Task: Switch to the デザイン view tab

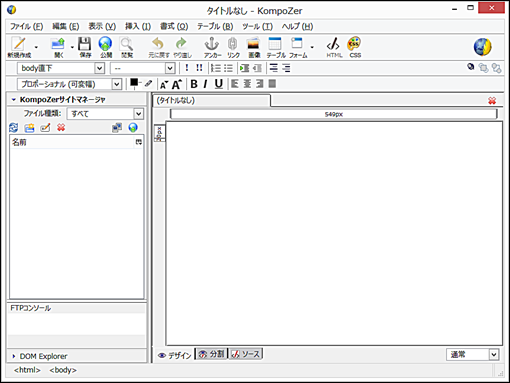Action: tap(175, 355)
